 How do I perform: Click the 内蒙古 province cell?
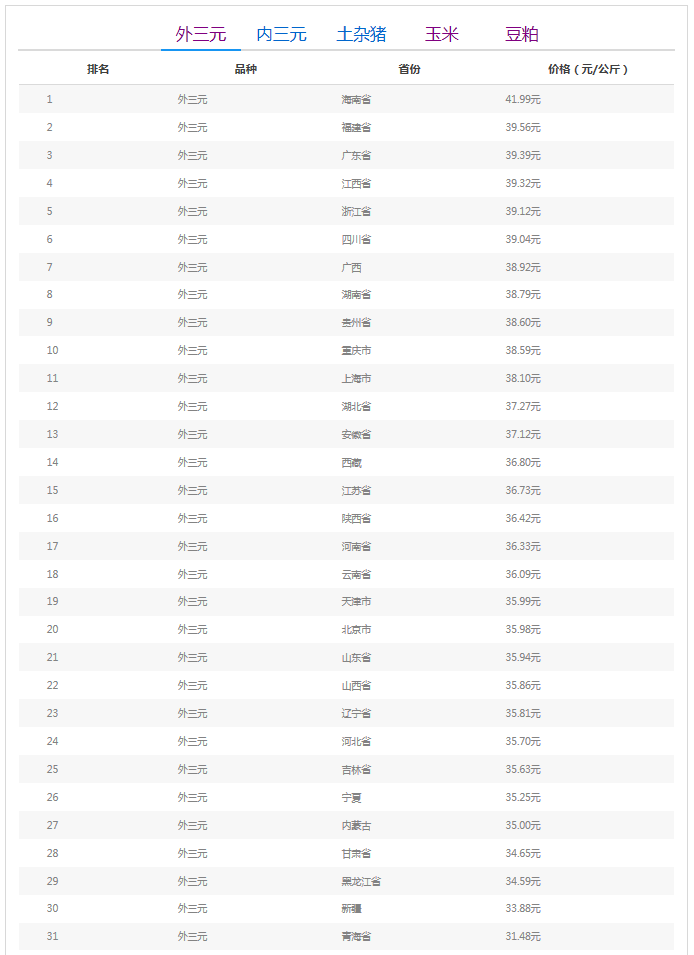[356, 826]
